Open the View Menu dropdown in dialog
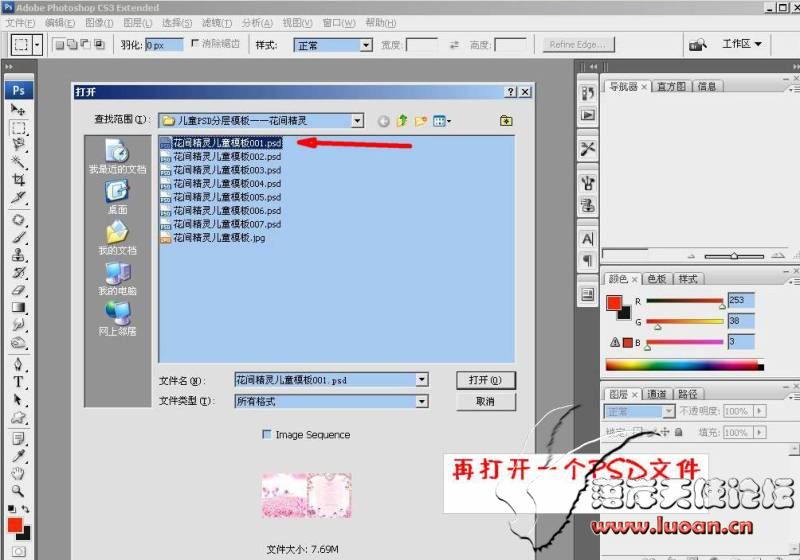This screenshot has width=800, height=560. tap(442, 121)
